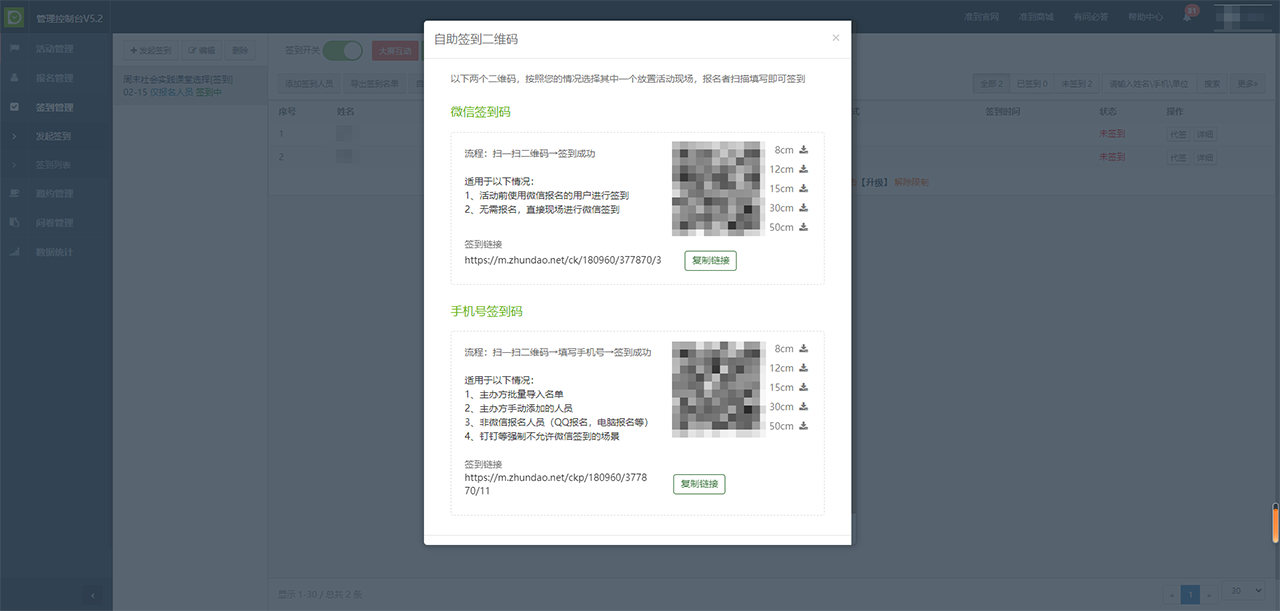Image resolution: width=1280 pixels, height=611 pixels.
Task: Copy the WeChat check-in link with 复制链接
Action: pyautogui.click(x=710, y=261)
